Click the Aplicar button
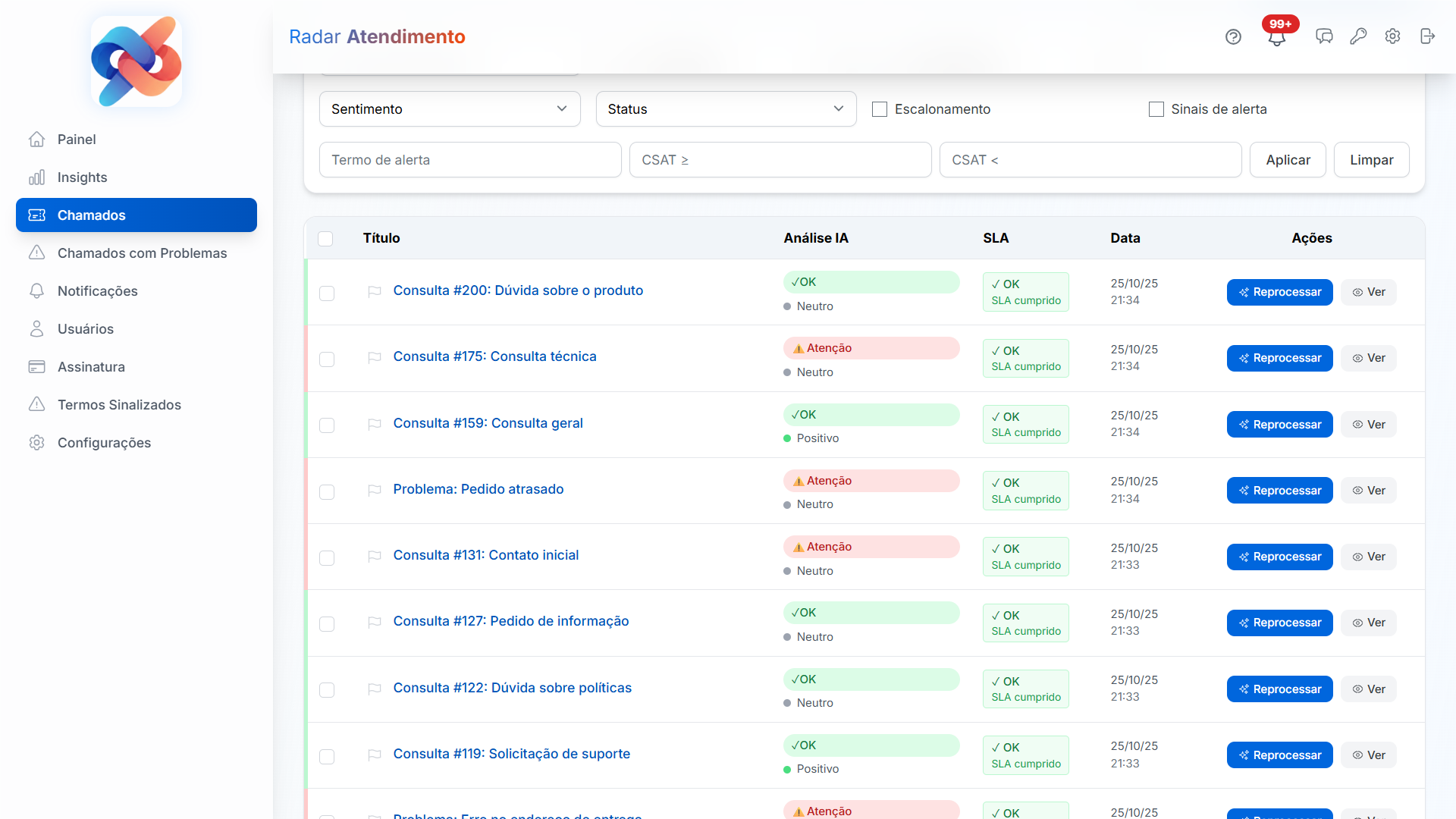Viewport: 1456px width, 819px height. (1287, 159)
